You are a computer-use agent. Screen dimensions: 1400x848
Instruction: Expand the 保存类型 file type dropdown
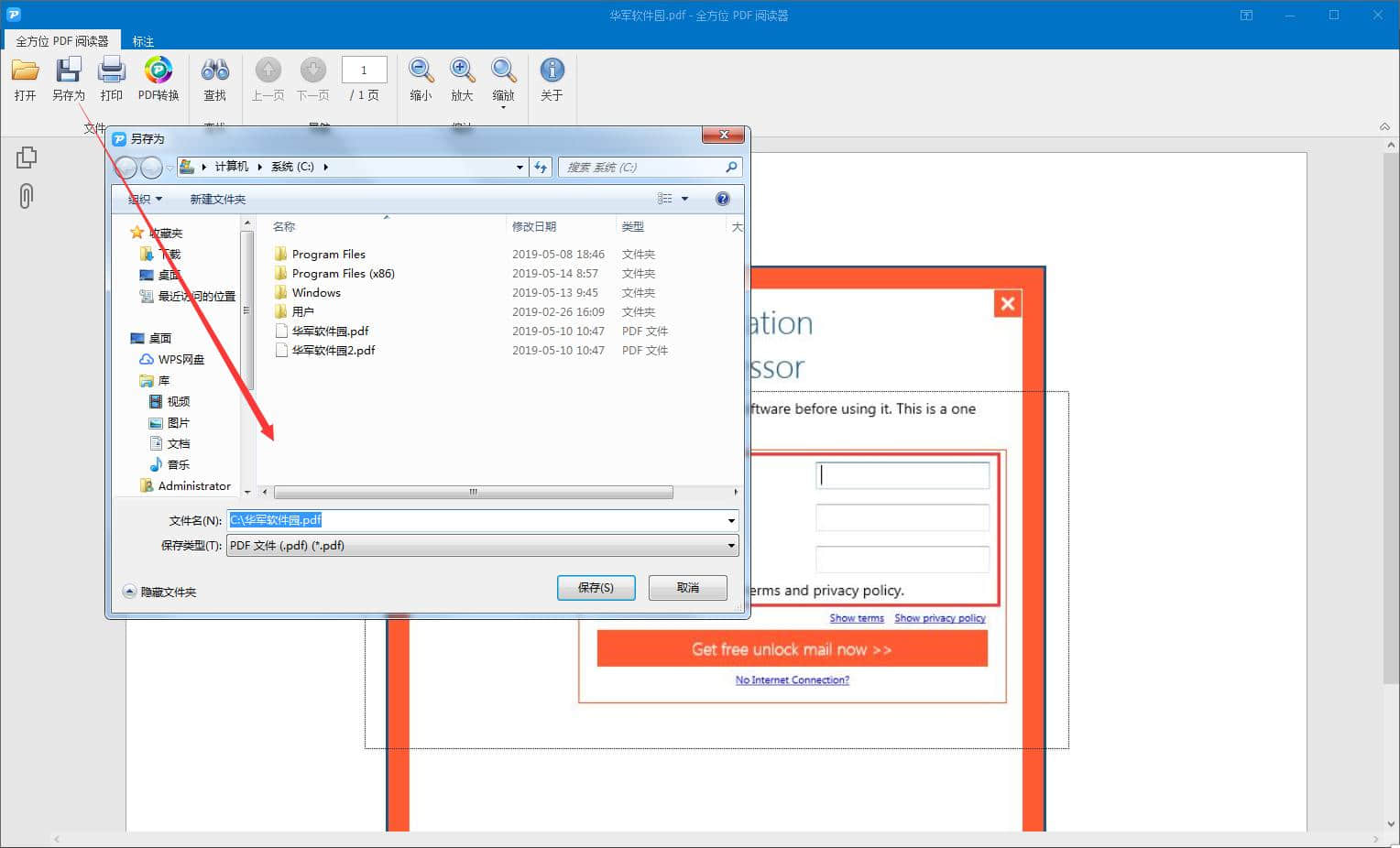pyautogui.click(x=730, y=546)
